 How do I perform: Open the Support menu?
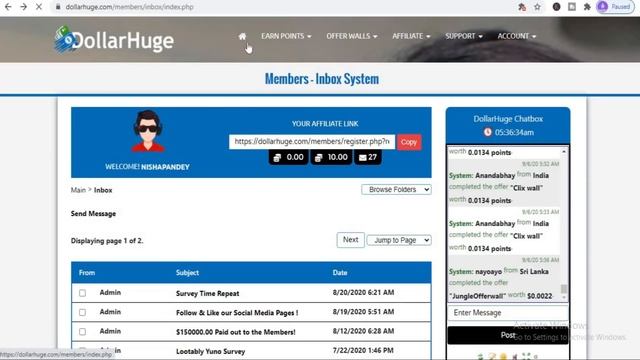coord(464,36)
